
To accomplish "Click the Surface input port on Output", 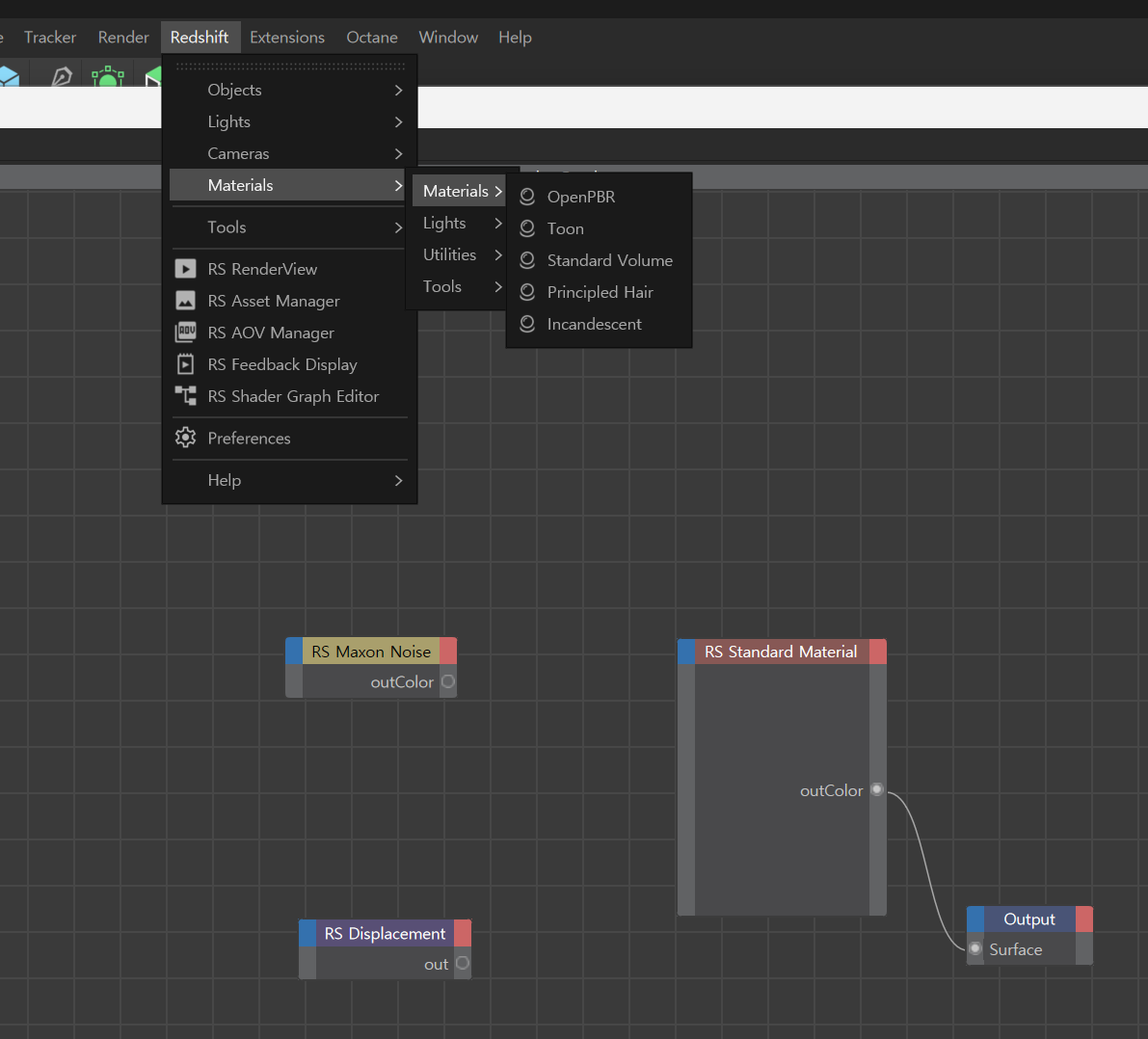I will [975, 949].
